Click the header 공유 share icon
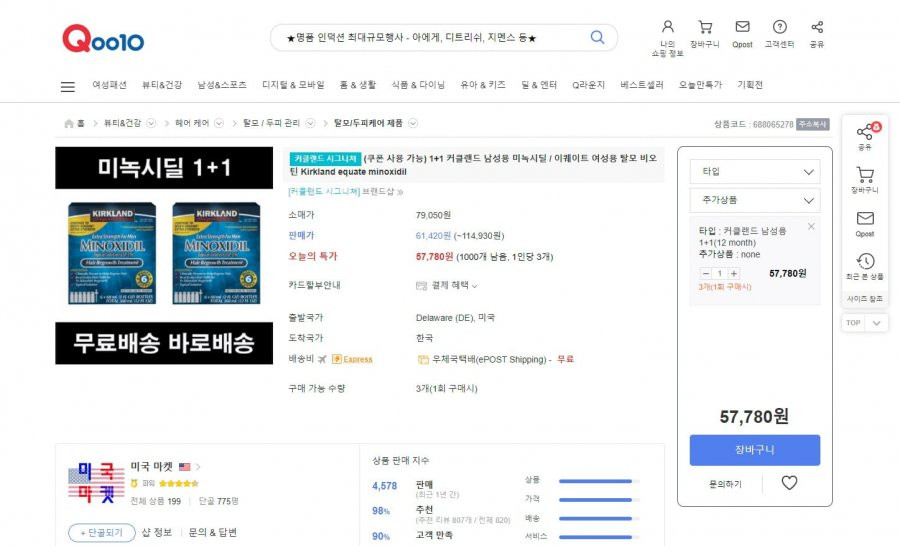 point(817,26)
